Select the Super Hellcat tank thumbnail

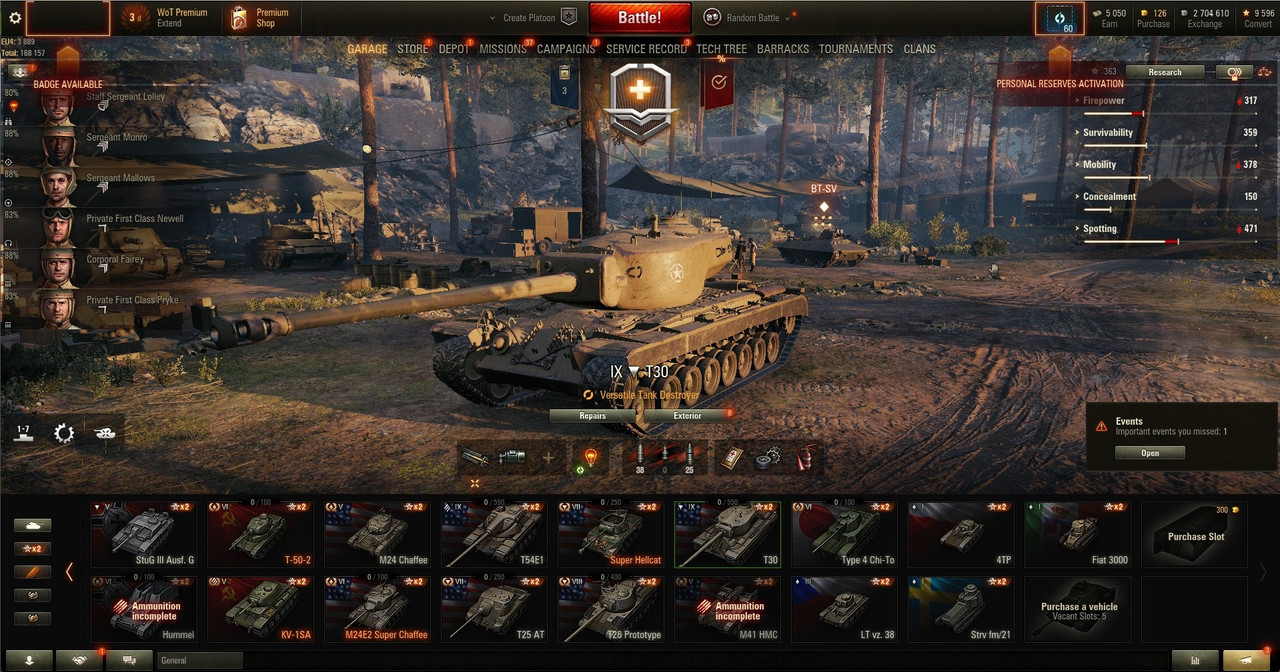coord(611,534)
